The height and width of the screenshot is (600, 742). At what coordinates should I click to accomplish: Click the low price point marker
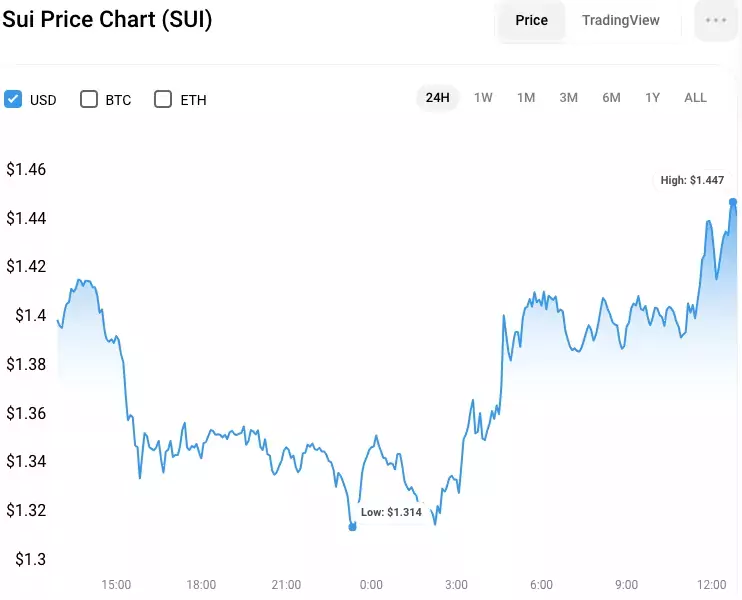point(352,527)
